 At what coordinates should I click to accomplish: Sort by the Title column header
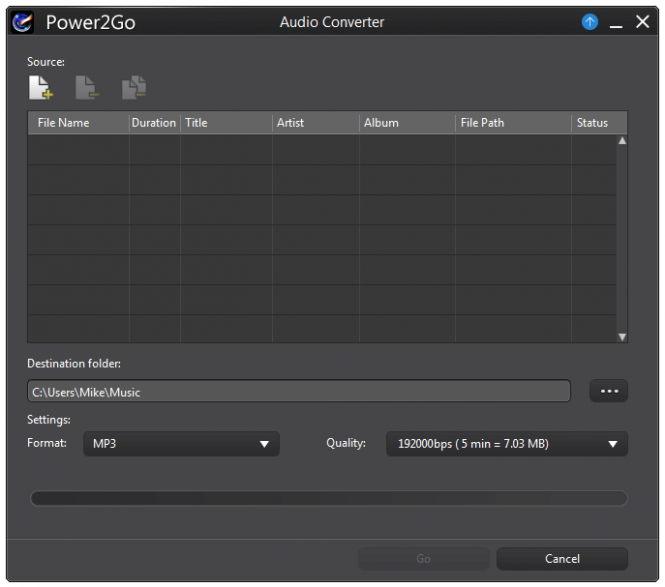coord(226,123)
